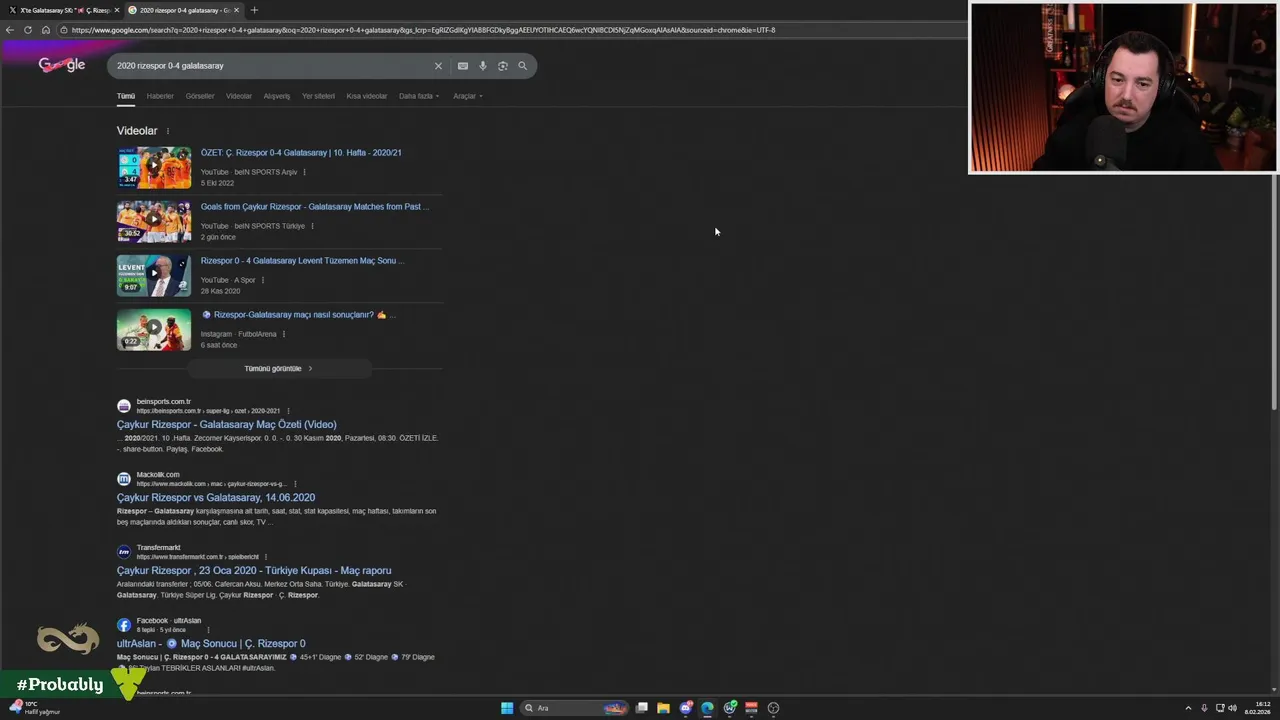
Task: Click the magnifier search button icon
Action: click(522, 66)
